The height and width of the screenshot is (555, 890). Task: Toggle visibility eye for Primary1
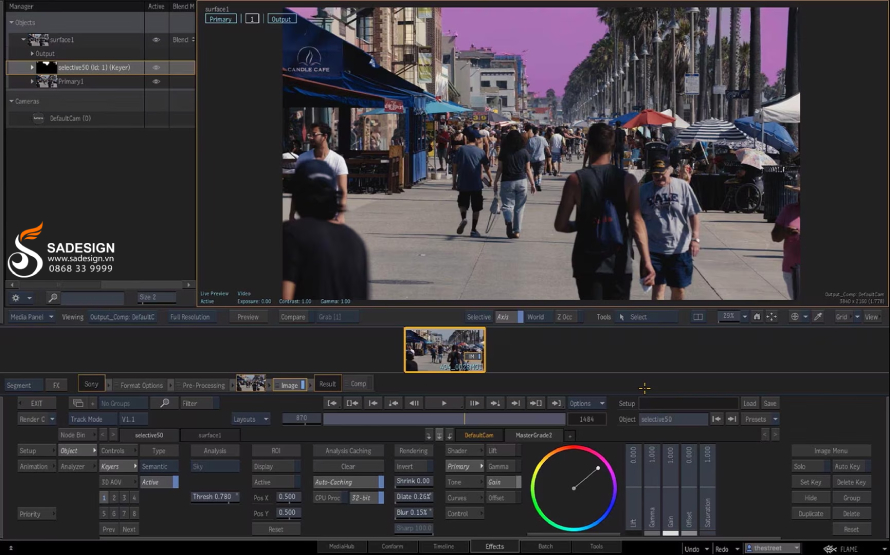click(156, 82)
